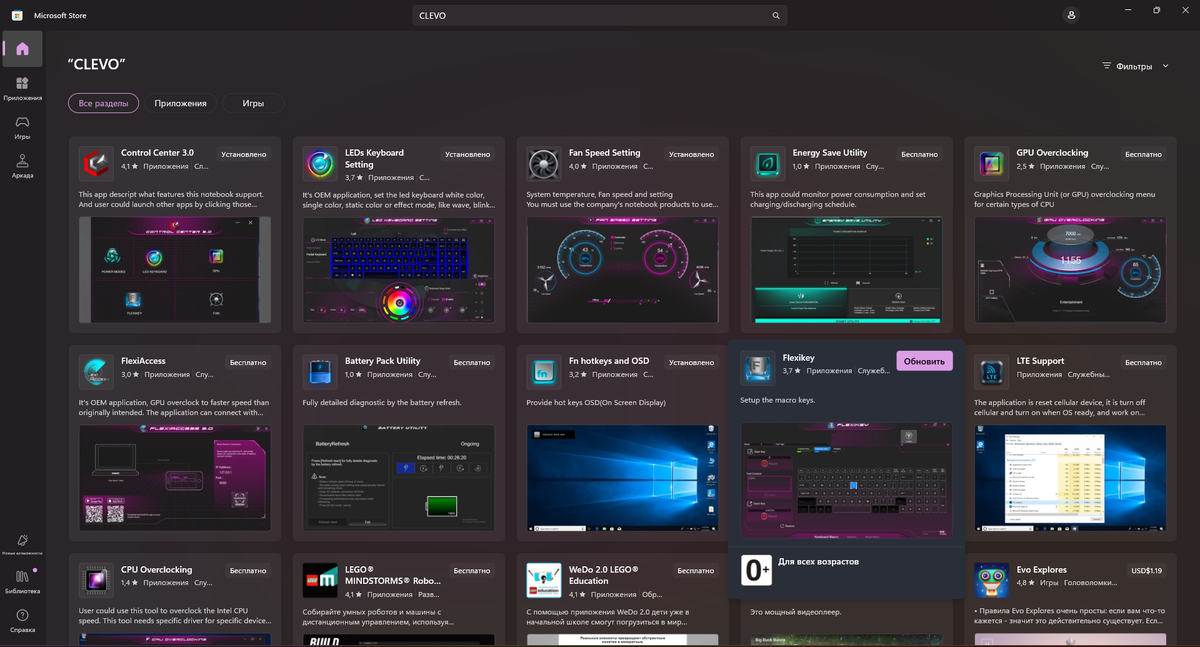
Task: Click the "Fan Speed Setting" title text
Action: 605,153
